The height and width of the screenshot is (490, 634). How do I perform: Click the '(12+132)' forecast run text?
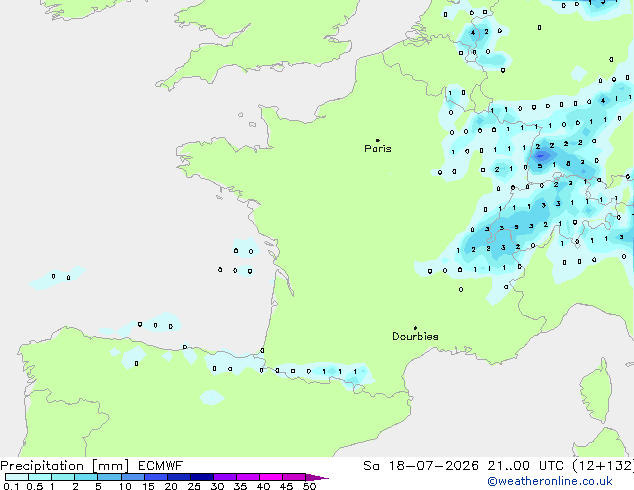[x=602, y=466]
